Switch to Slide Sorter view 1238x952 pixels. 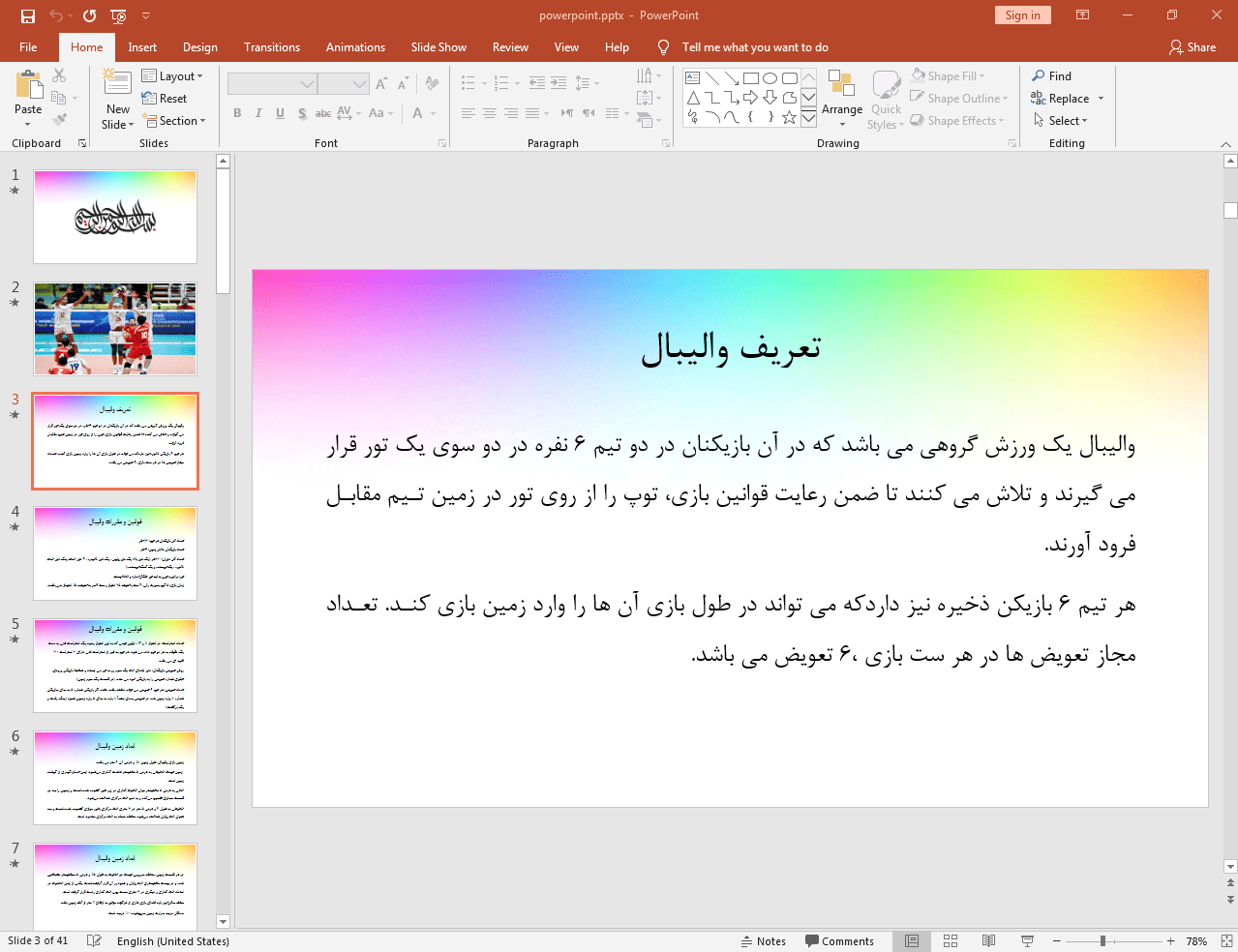[x=951, y=941]
